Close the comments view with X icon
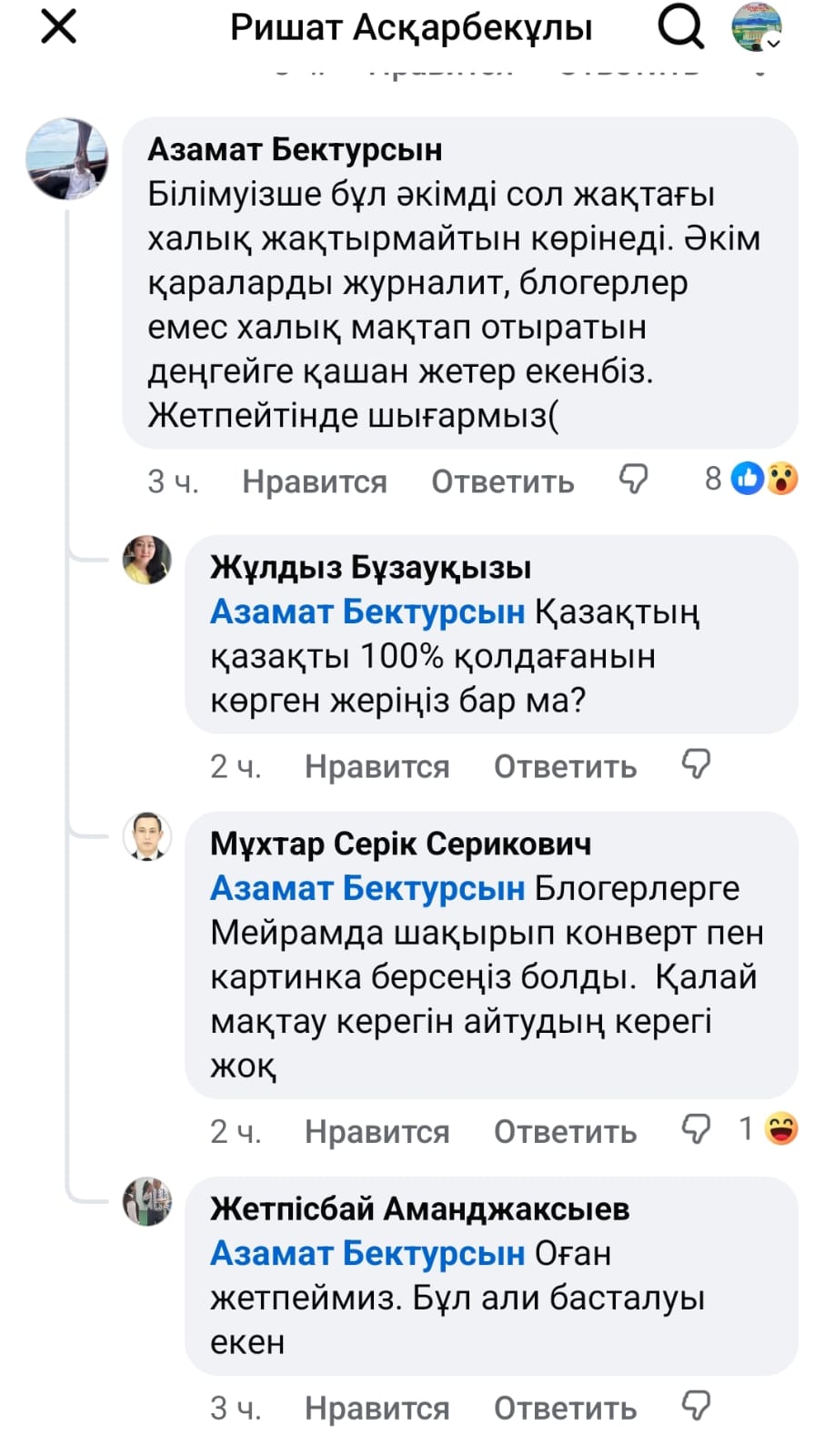Viewport: 824px width, 1456px height. pos(59,27)
